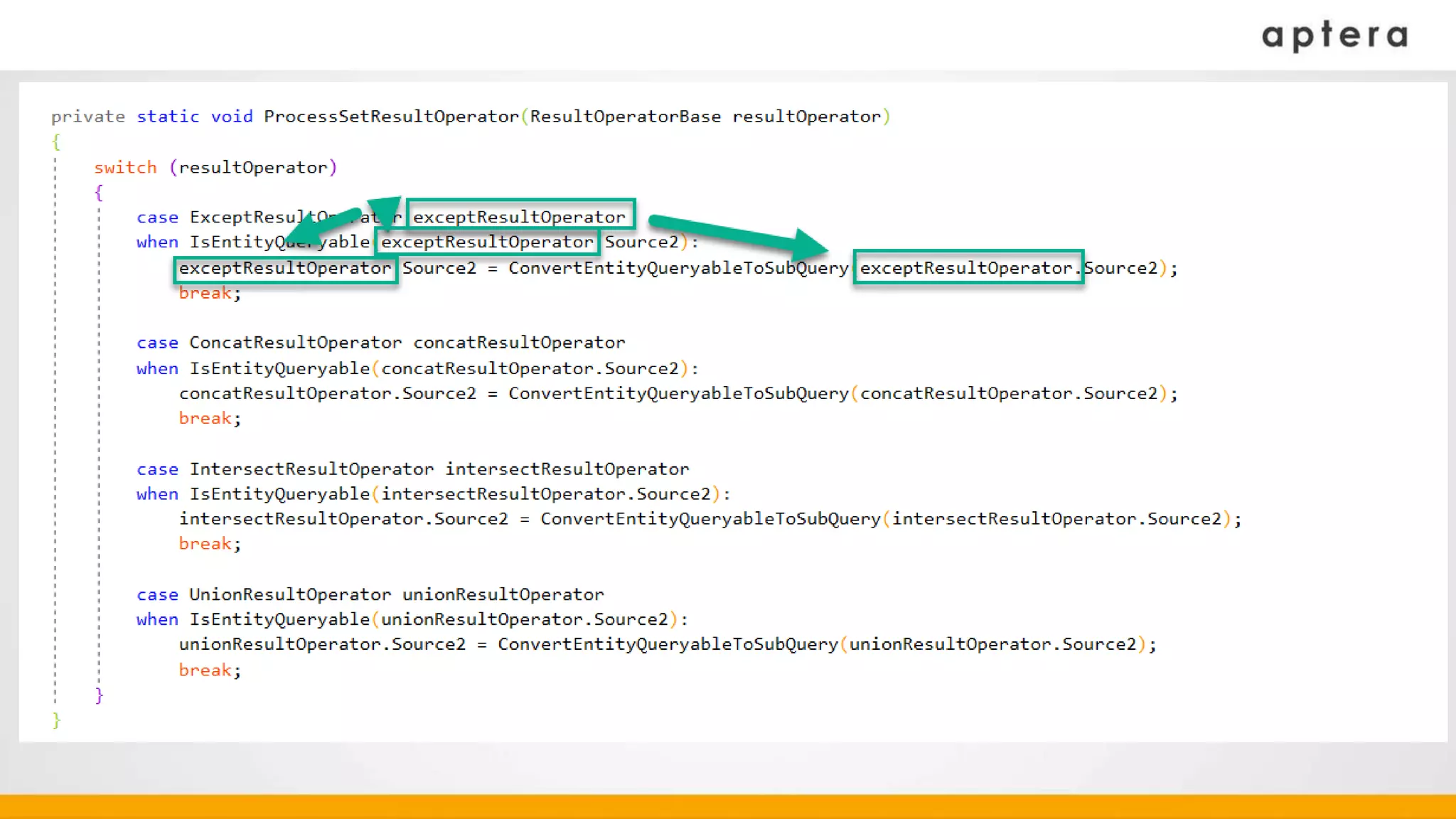Click the switch keyword
The width and height of the screenshot is (1456, 819).
[x=125, y=168]
